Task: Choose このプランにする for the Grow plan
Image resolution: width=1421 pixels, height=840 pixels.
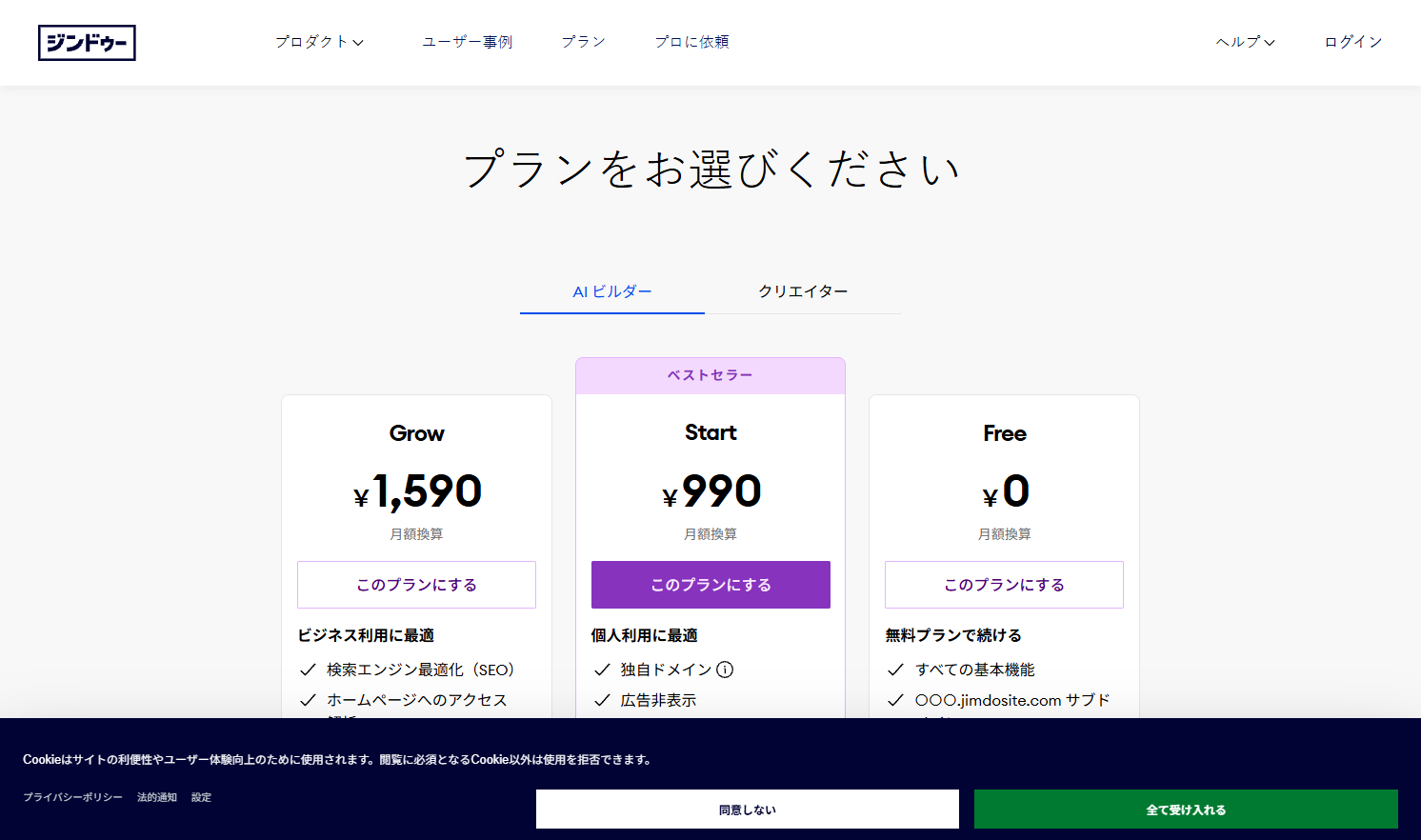Action: click(416, 584)
